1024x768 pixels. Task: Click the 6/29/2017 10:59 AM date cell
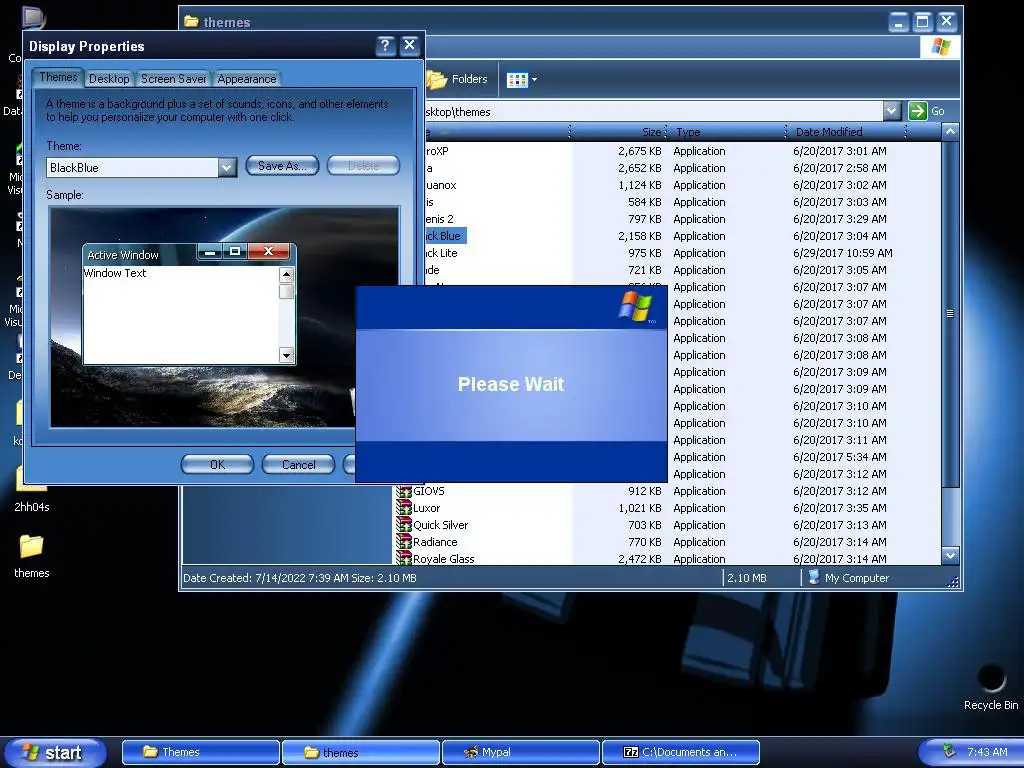click(x=842, y=253)
